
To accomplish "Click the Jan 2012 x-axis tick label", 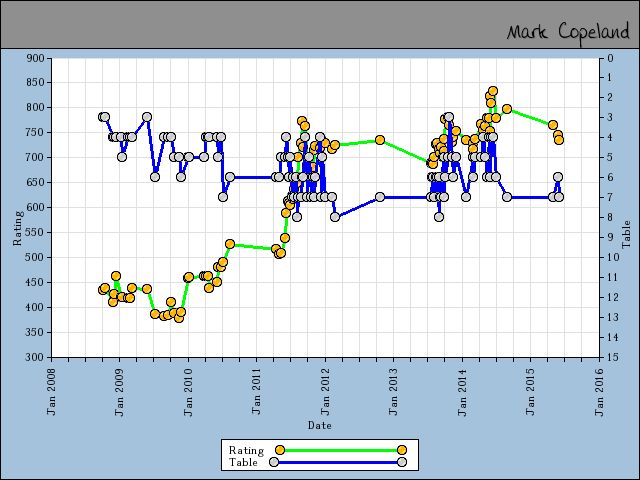I will (326, 385).
